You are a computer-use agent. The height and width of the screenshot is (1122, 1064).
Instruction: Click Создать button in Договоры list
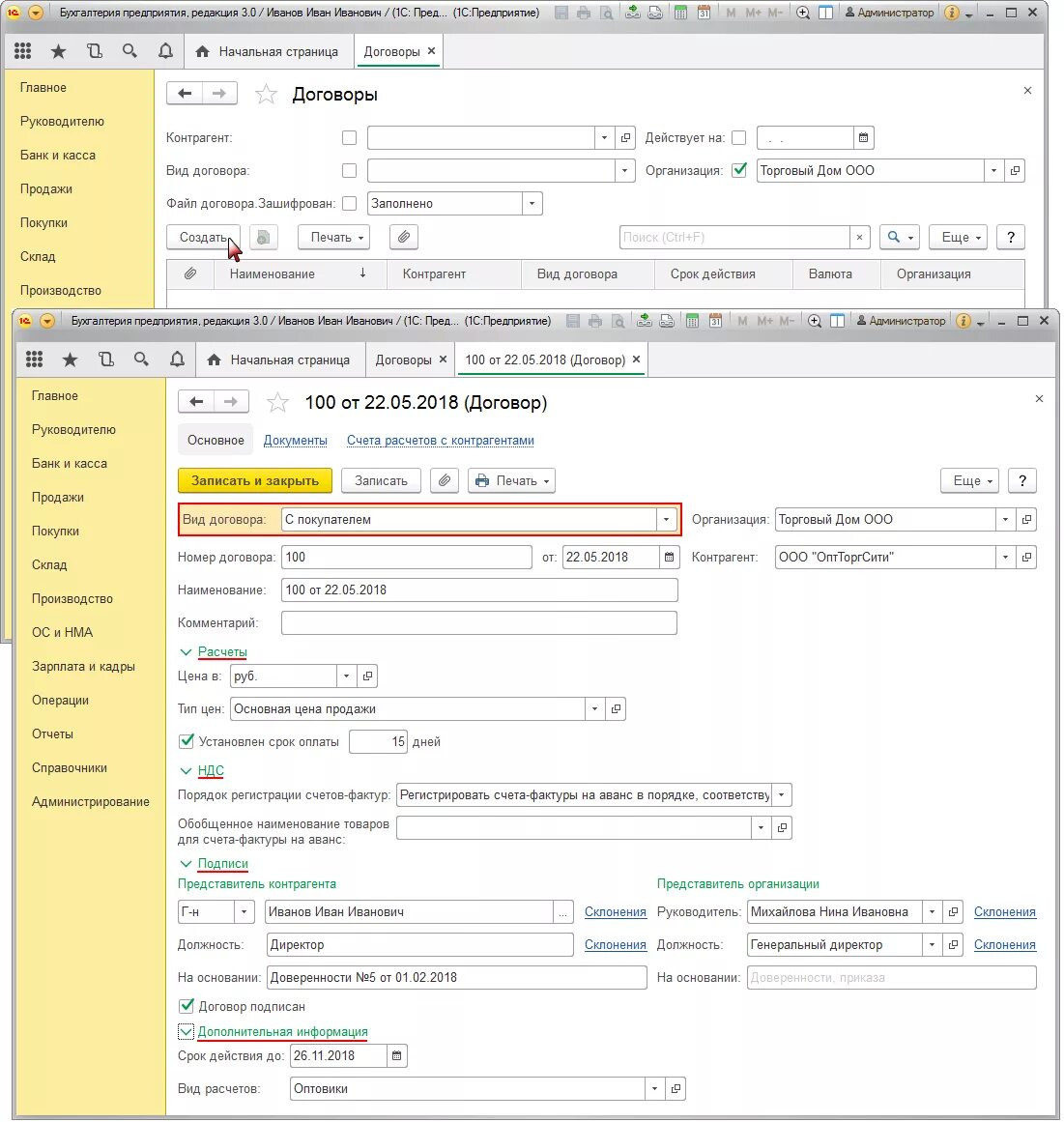point(203,237)
